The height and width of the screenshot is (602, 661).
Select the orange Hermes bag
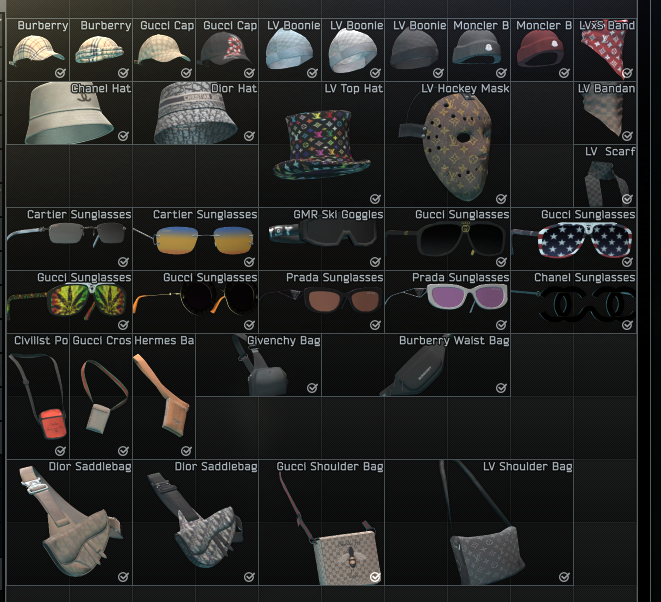tap(164, 396)
